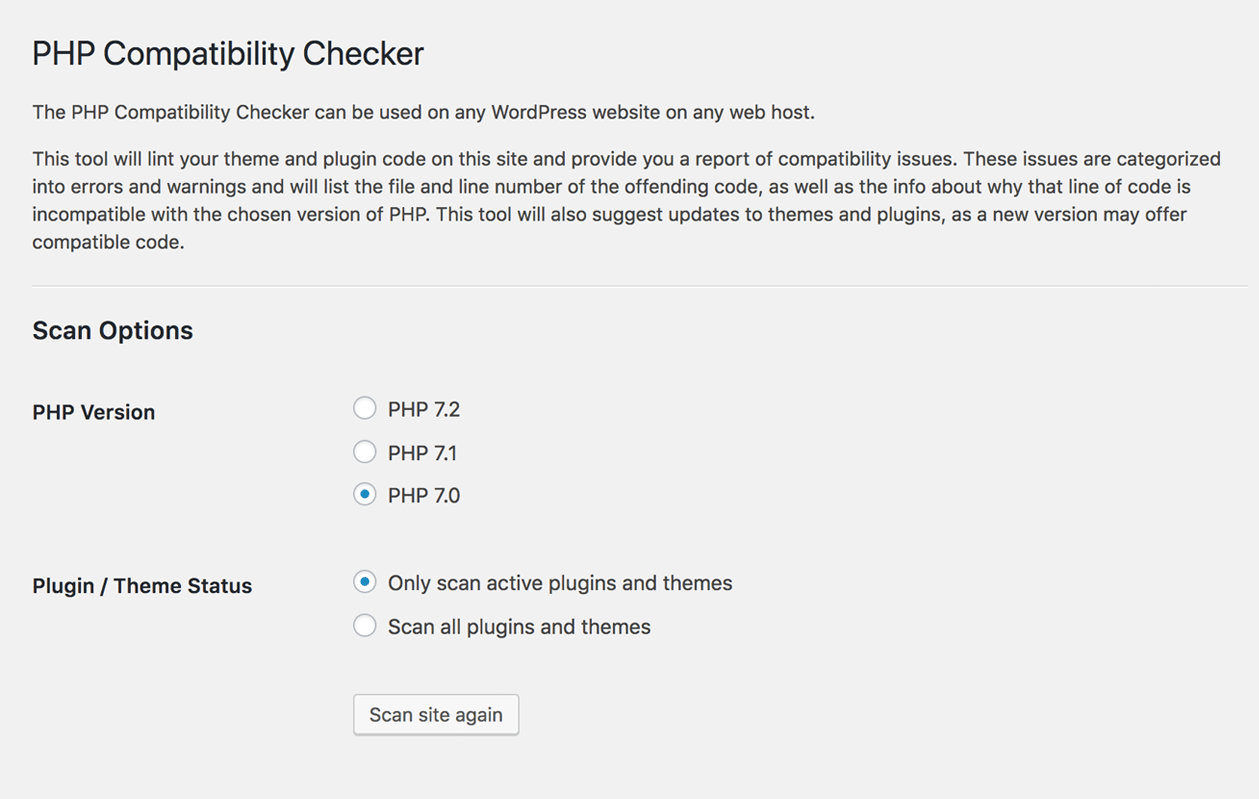
Task: Click the PHP Version label
Action: [x=93, y=412]
